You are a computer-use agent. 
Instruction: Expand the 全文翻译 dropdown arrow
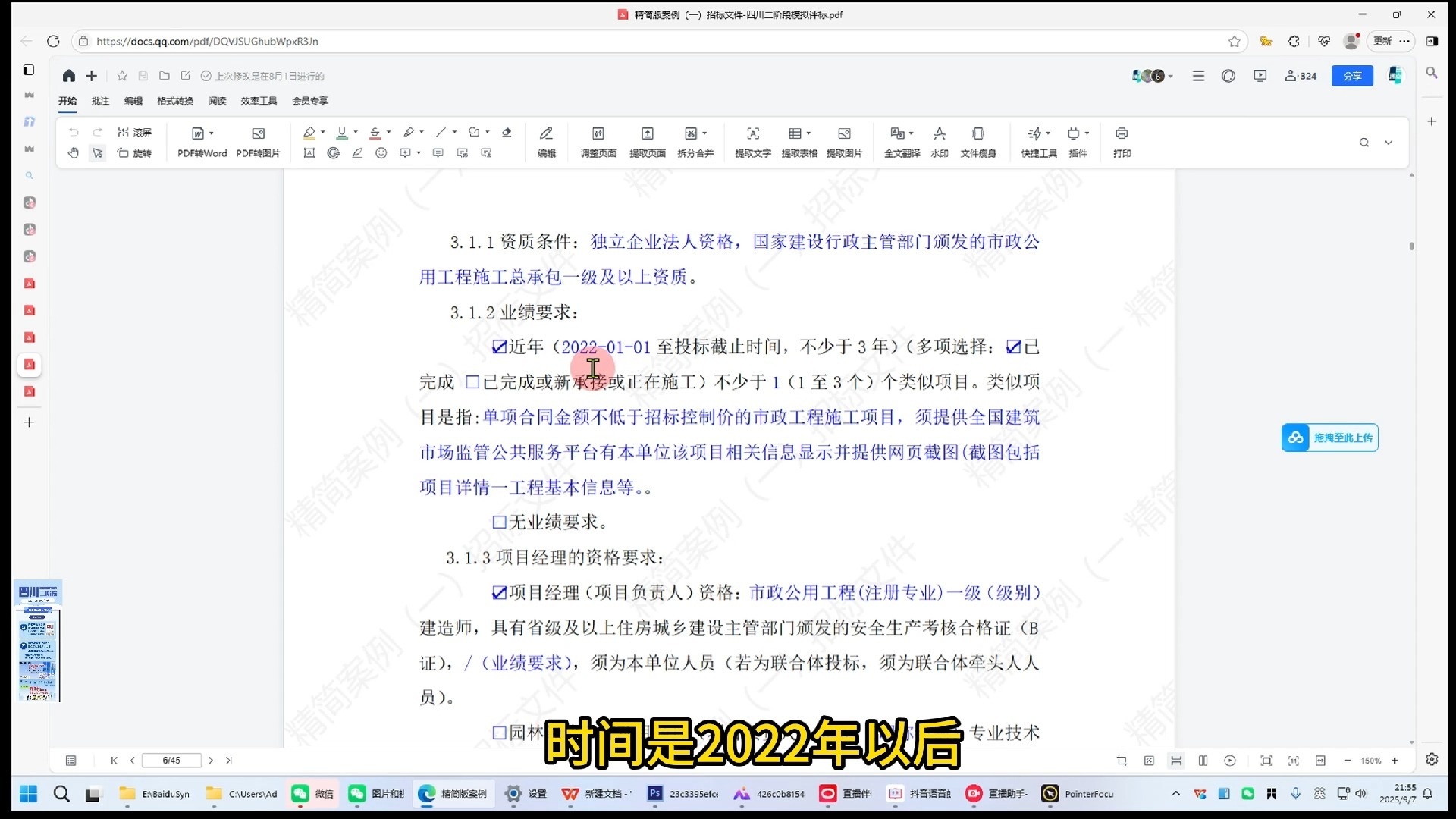click(x=911, y=133)
